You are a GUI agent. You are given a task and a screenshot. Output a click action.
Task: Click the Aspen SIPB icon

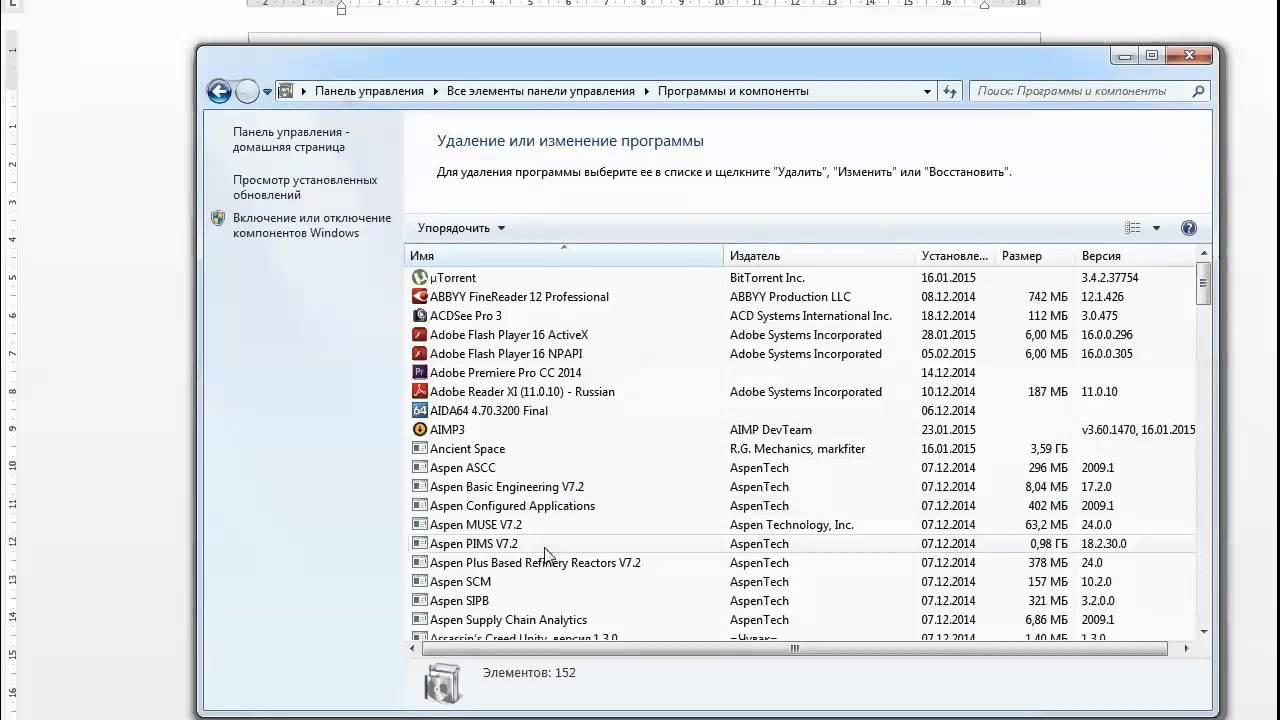click(x=420, y=600)
